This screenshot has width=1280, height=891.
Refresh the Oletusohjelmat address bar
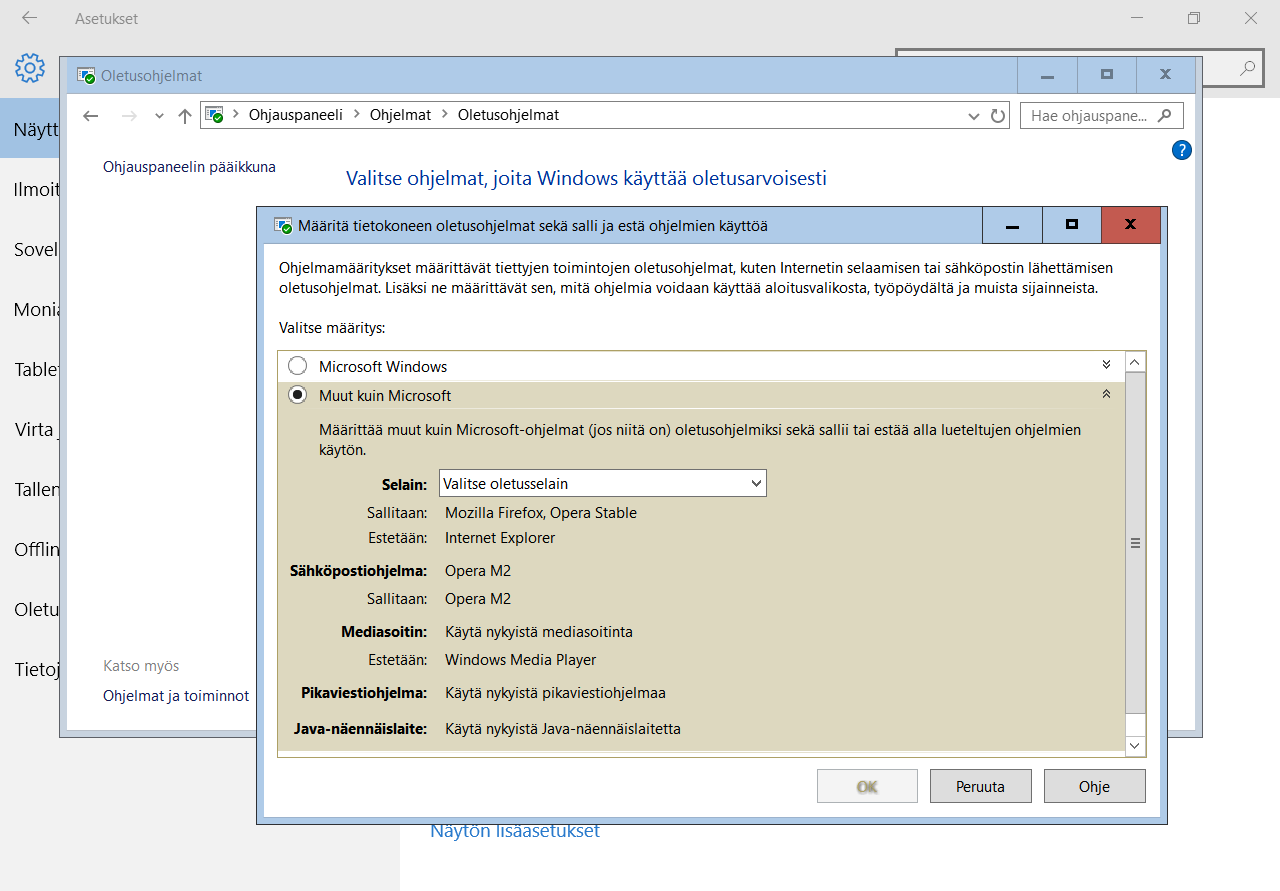tap(997, 115)
